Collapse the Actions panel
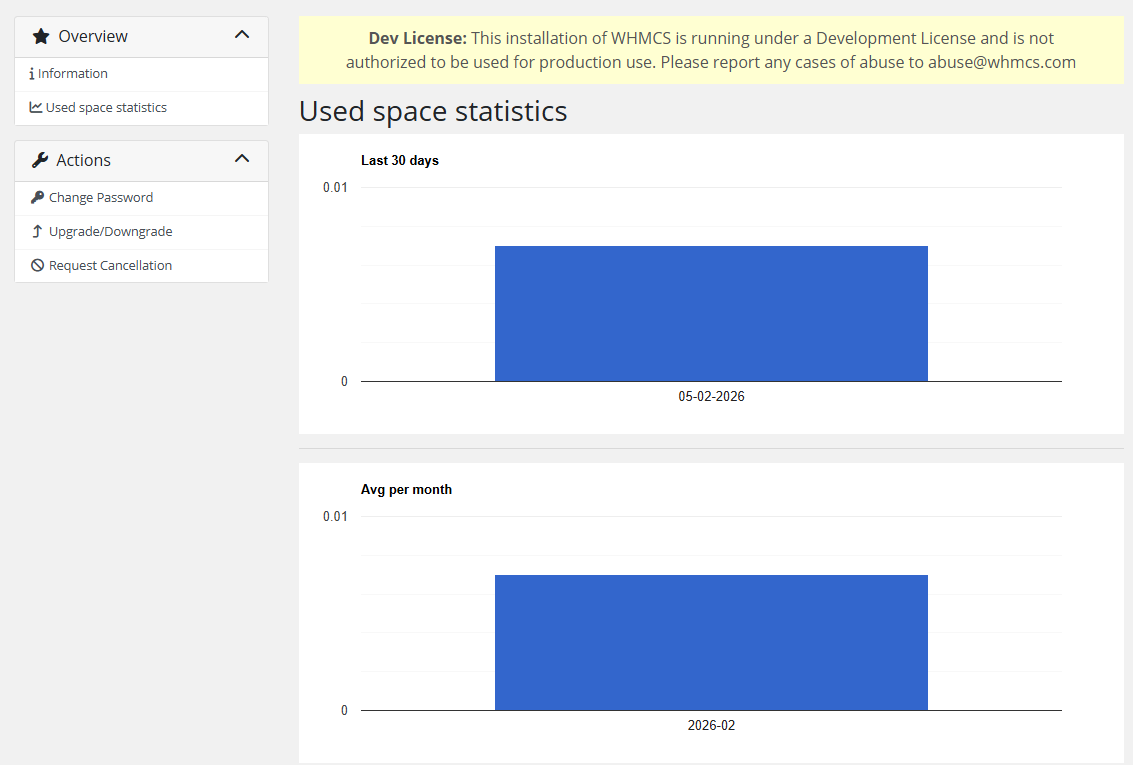The width and height of the screenshot is (1133, 765). [241, 158]
